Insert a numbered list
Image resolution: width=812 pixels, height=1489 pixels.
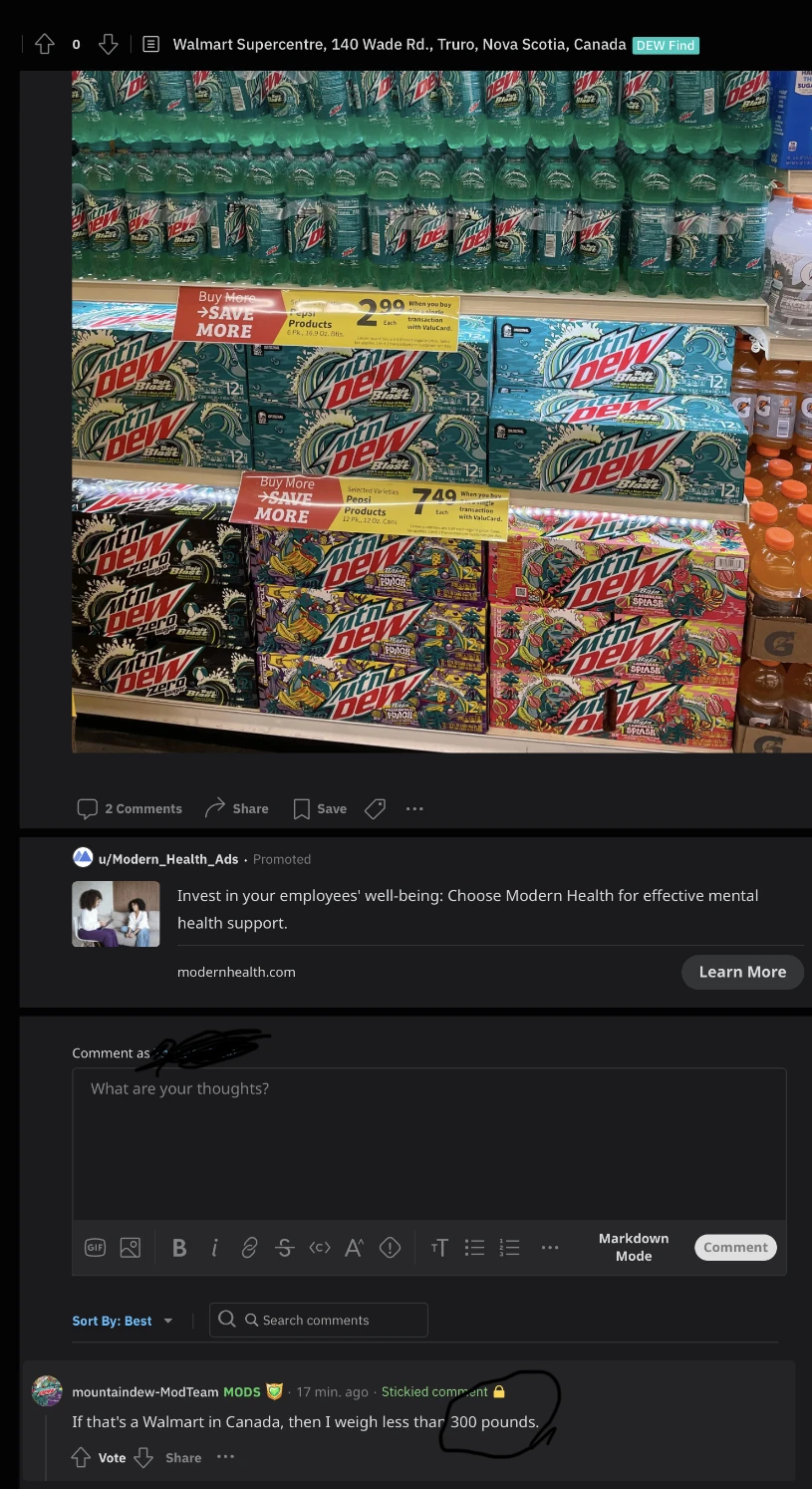(x=509, y=1248)
